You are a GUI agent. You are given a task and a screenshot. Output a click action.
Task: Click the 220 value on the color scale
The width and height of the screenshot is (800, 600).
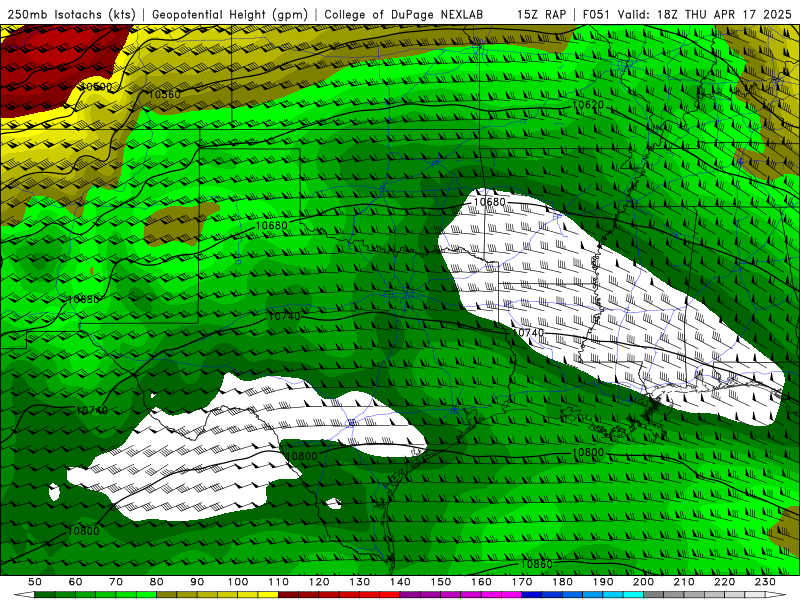[725, 582]
